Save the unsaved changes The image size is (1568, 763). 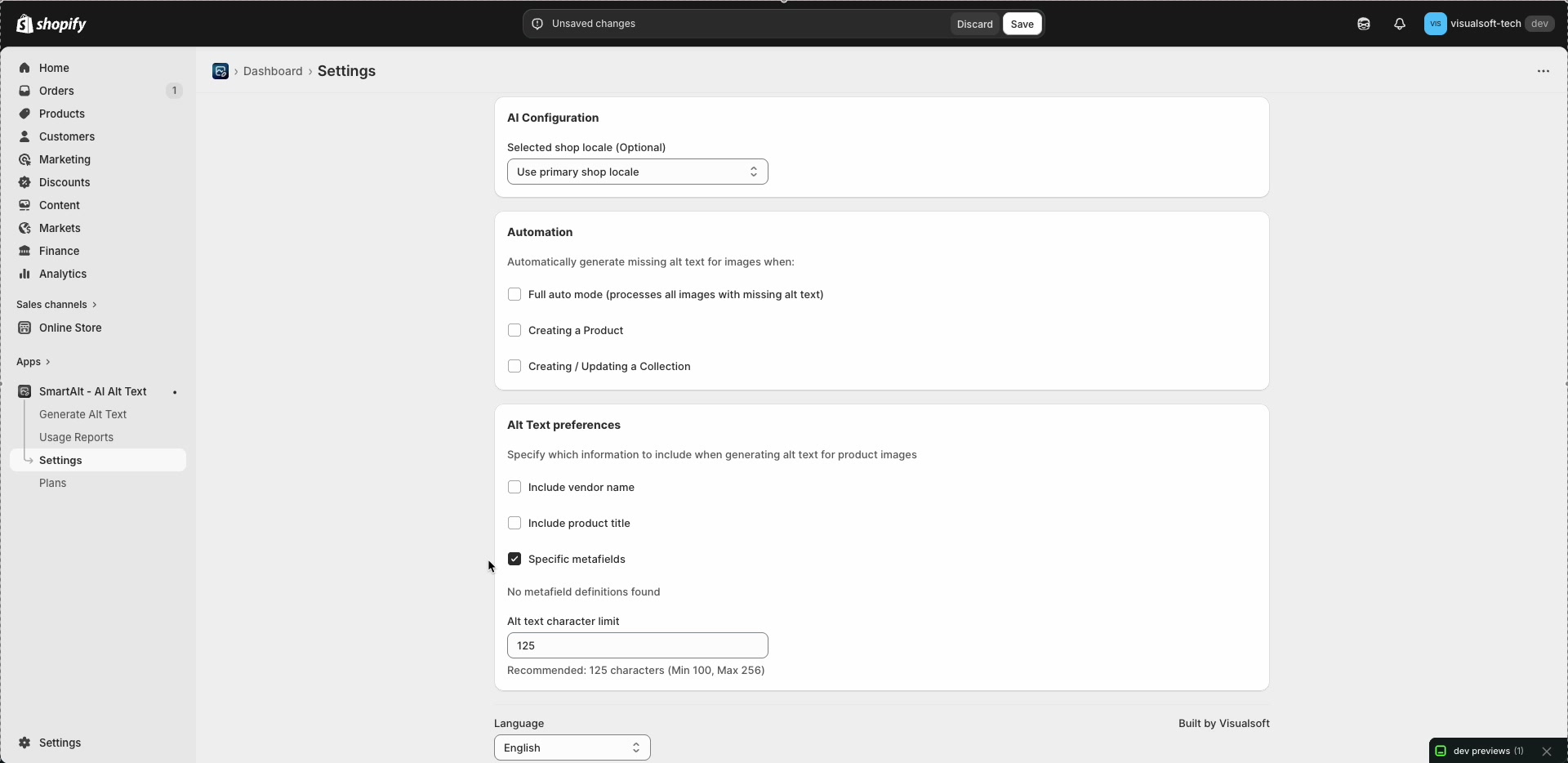click(x=1022, y=24)
